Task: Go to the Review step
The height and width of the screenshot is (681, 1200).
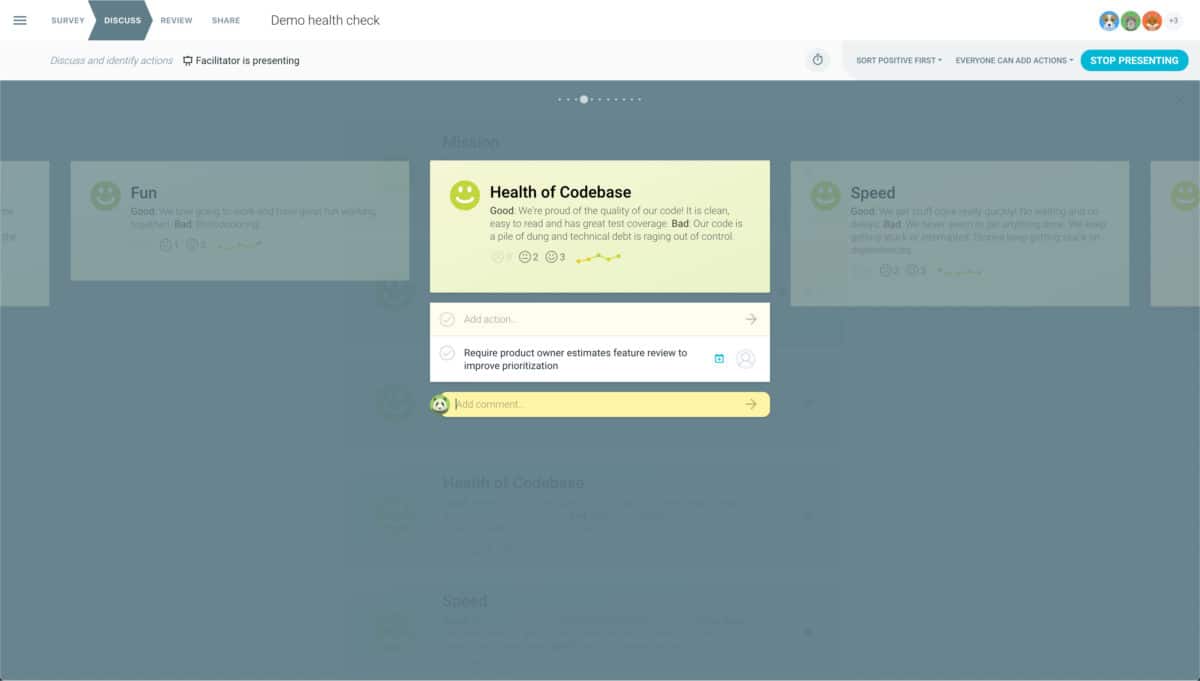Action: click(x=176, y=20)
